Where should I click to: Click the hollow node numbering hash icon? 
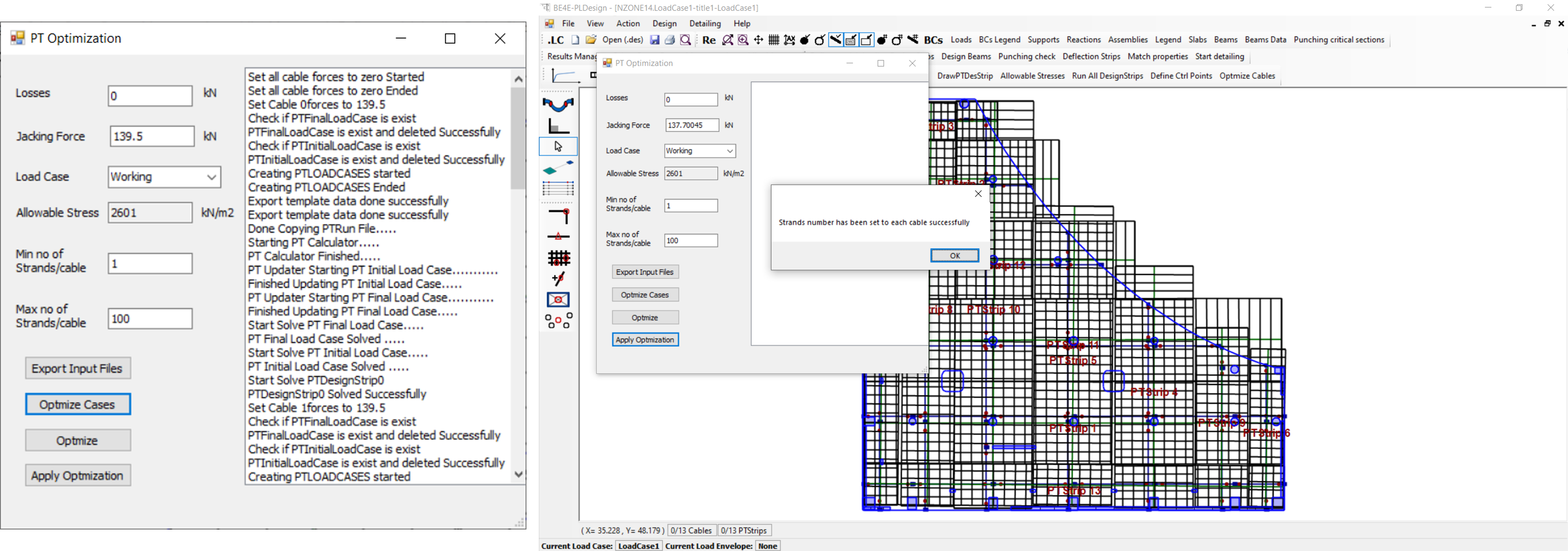pyautogui.click(x=897, y=40)
